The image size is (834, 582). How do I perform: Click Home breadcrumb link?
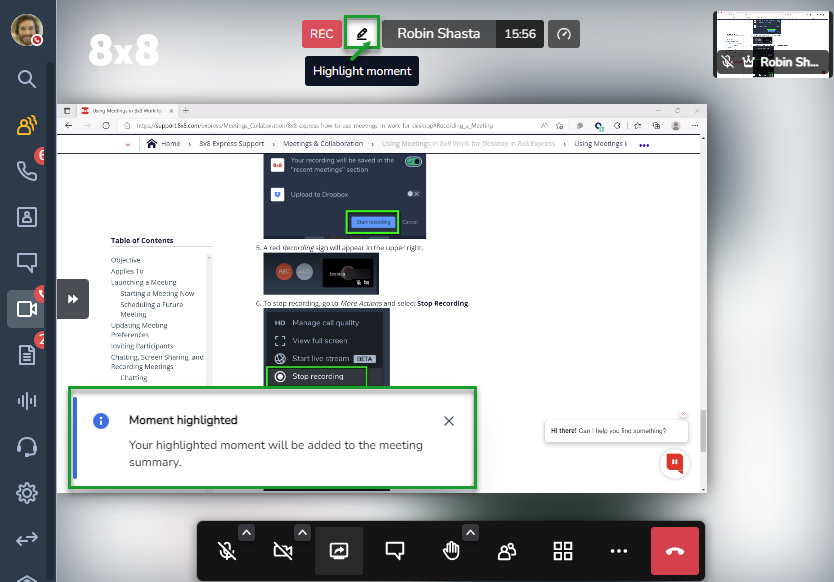click(x=171, y=144)
